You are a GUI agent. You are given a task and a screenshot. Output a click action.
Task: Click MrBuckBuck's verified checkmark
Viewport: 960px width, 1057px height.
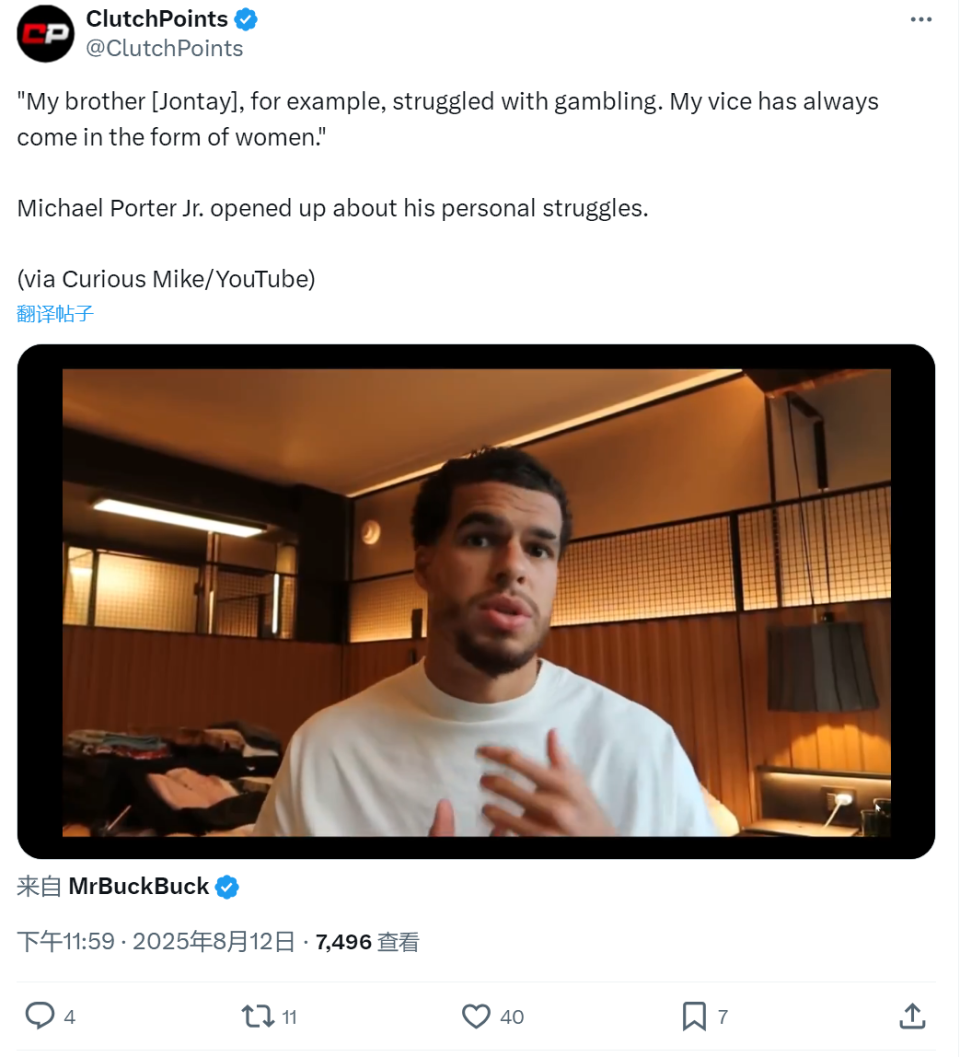click(x=229, y=886)
